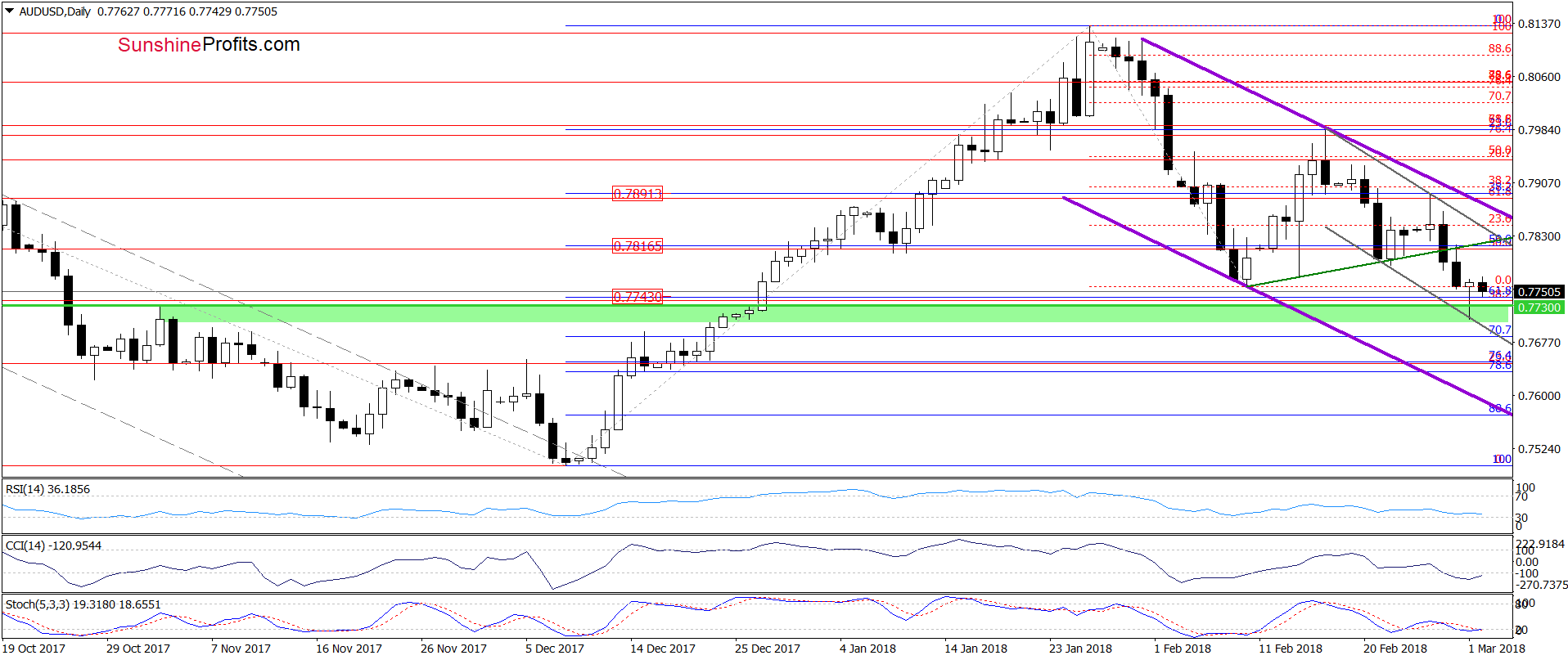Click the 4 Jan 2018 date label
Image resolution: width=1568 pixels, height=660 pixels.
coord(867,649)
